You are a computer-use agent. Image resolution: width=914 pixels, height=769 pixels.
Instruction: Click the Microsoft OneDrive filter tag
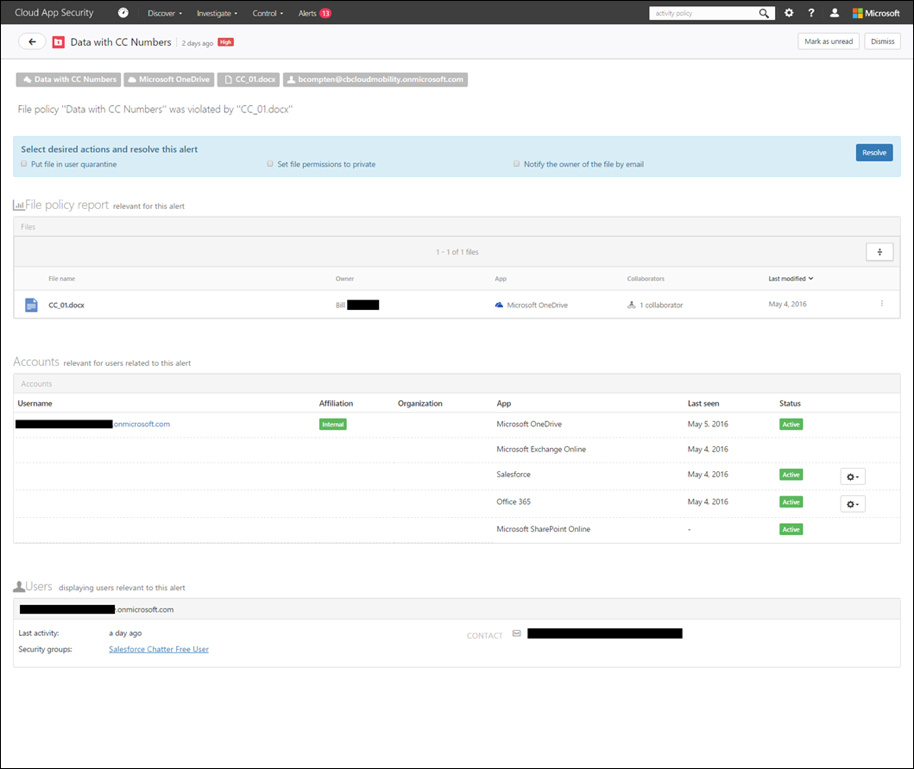click(x=169, y=80)
